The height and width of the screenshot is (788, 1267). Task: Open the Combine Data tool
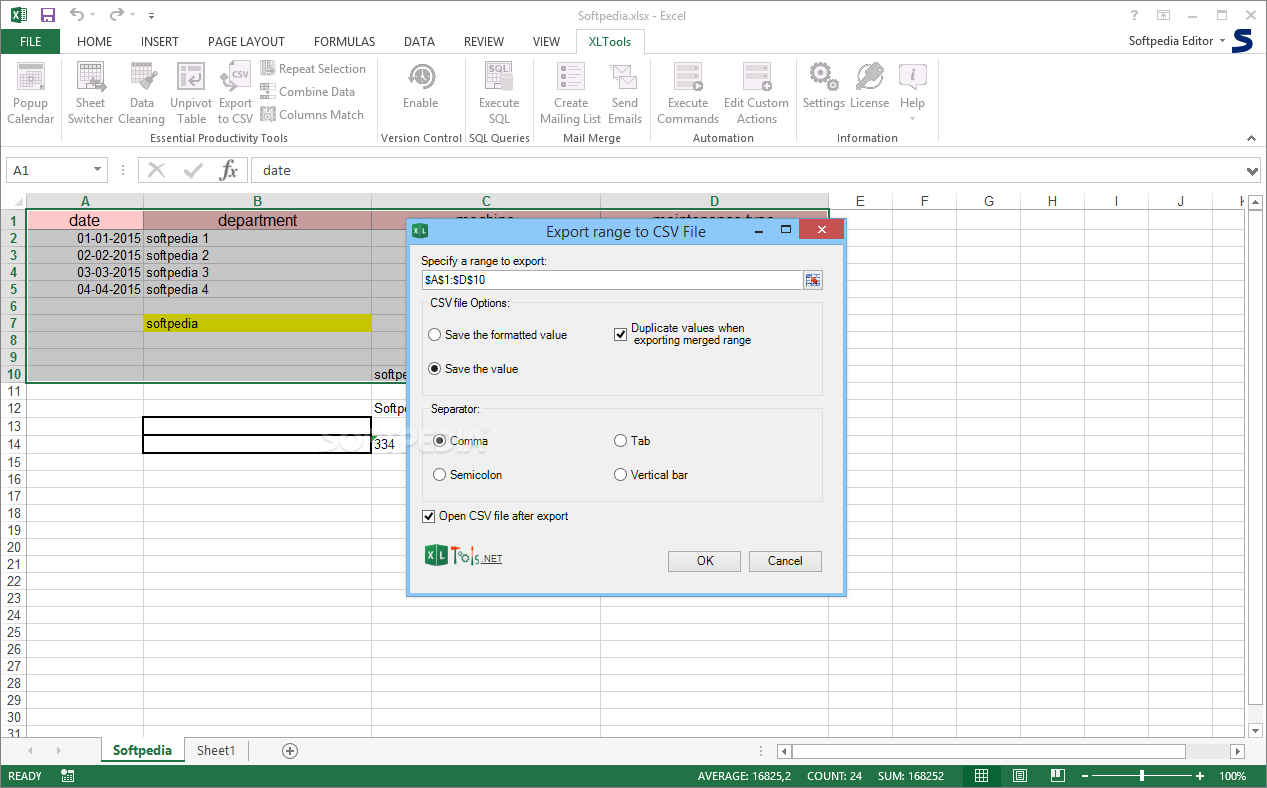tap(307, 92)
